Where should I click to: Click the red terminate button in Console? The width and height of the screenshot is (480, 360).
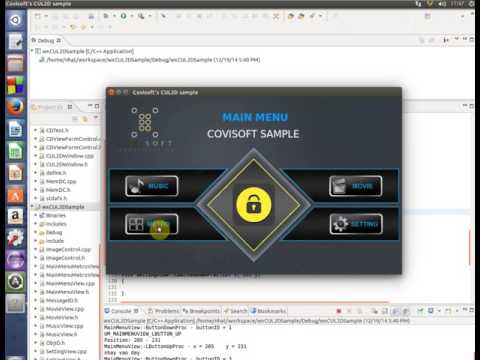339,311
